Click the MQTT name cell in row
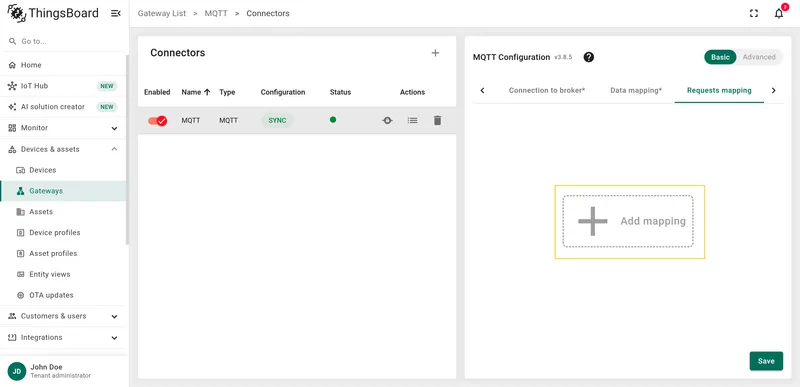 191,121
